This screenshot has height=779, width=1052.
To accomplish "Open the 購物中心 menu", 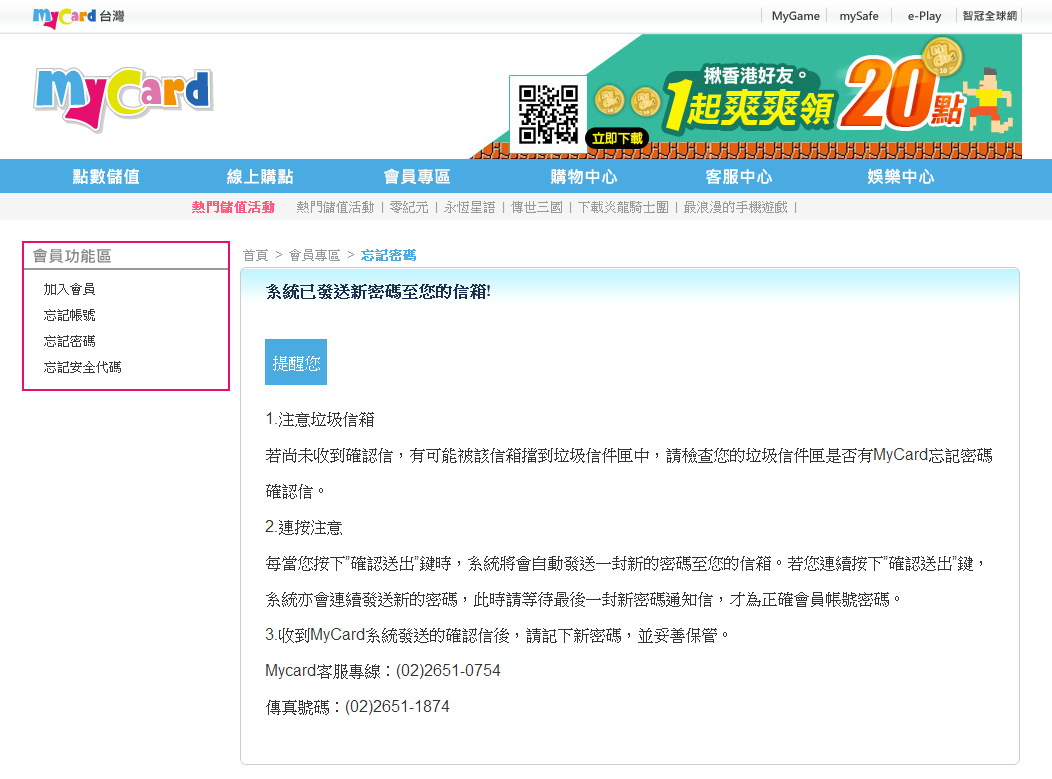I will tap(583, 176).
